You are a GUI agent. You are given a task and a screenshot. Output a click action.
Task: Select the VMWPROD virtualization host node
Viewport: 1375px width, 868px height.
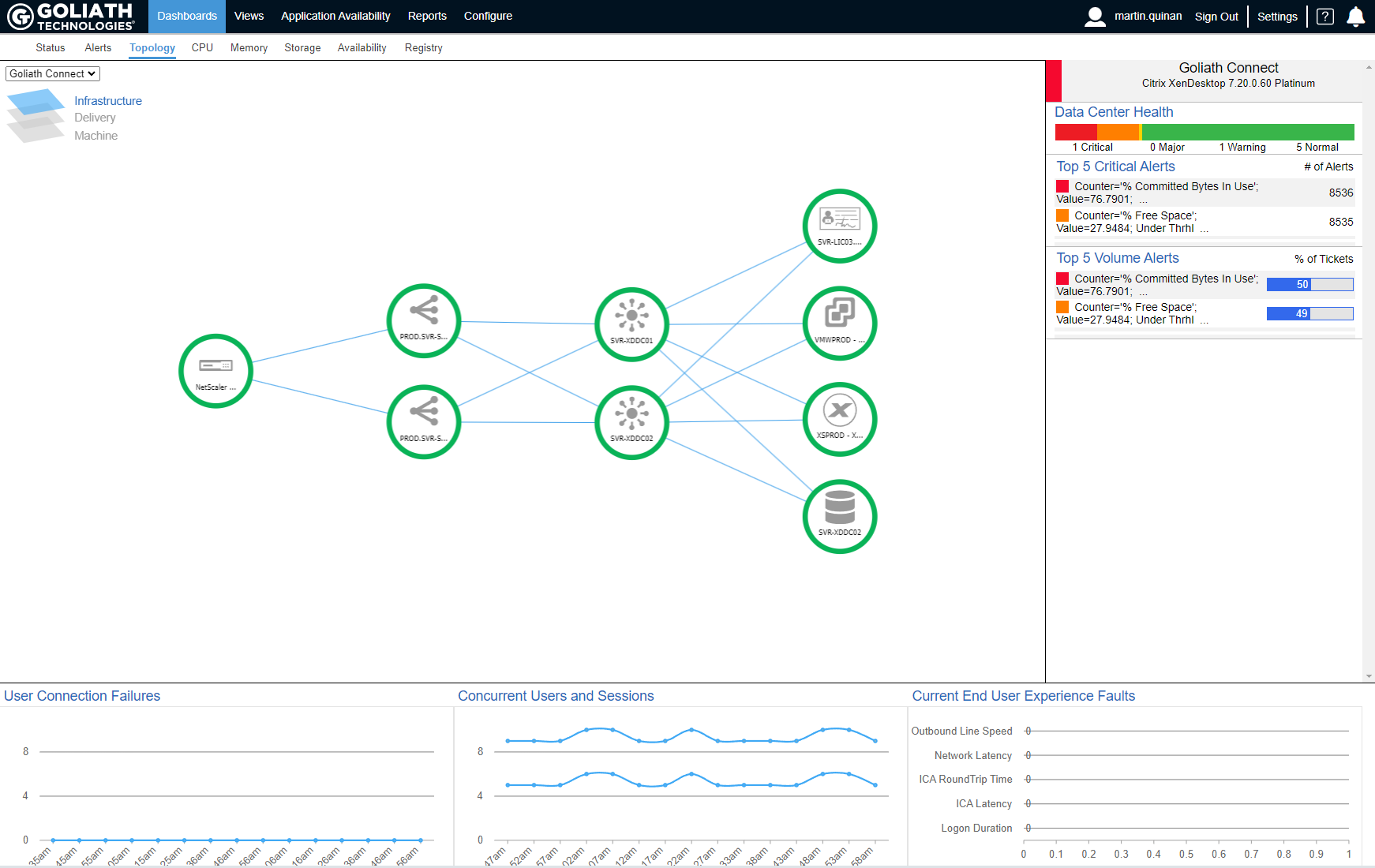(x=839, y=323)
